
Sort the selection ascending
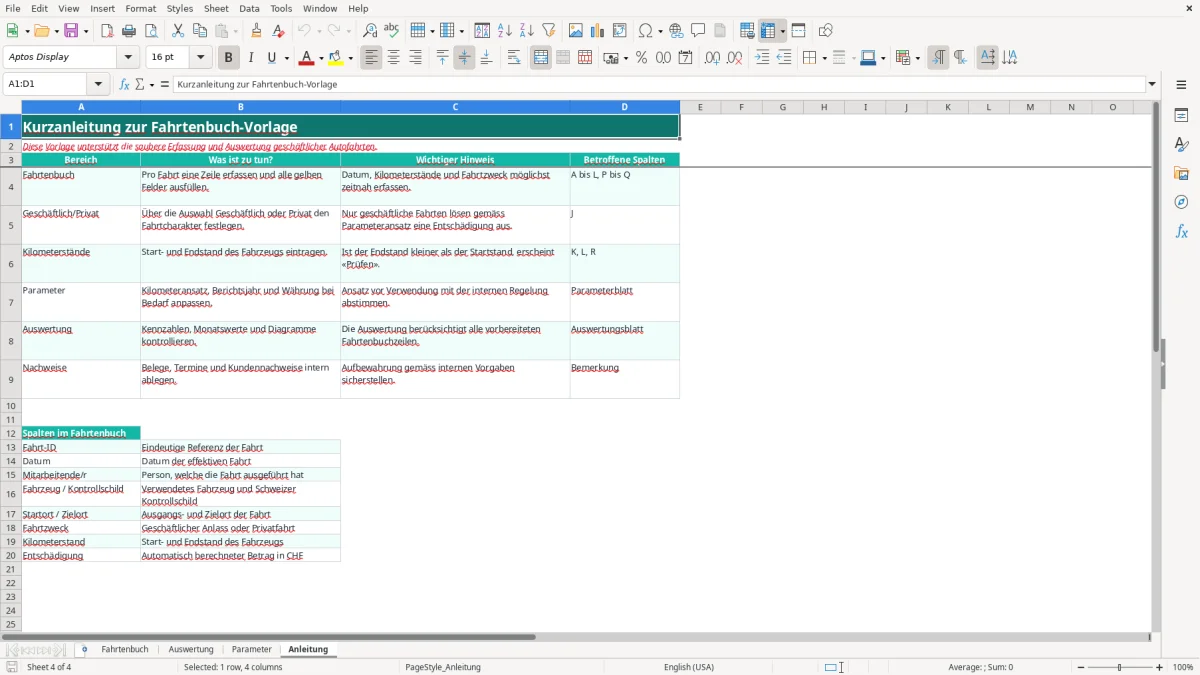[x=505, y=31]
